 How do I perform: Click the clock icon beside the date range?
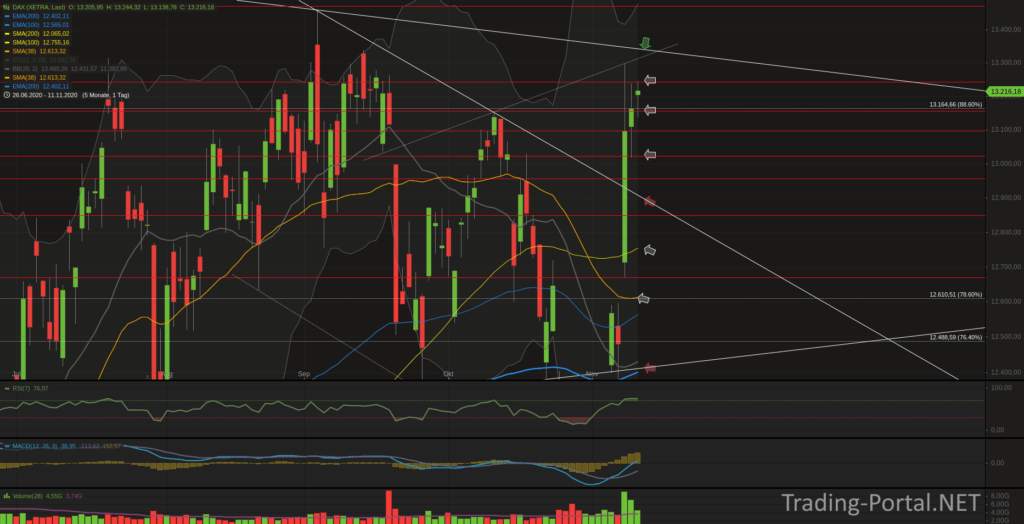coord(7,95)
